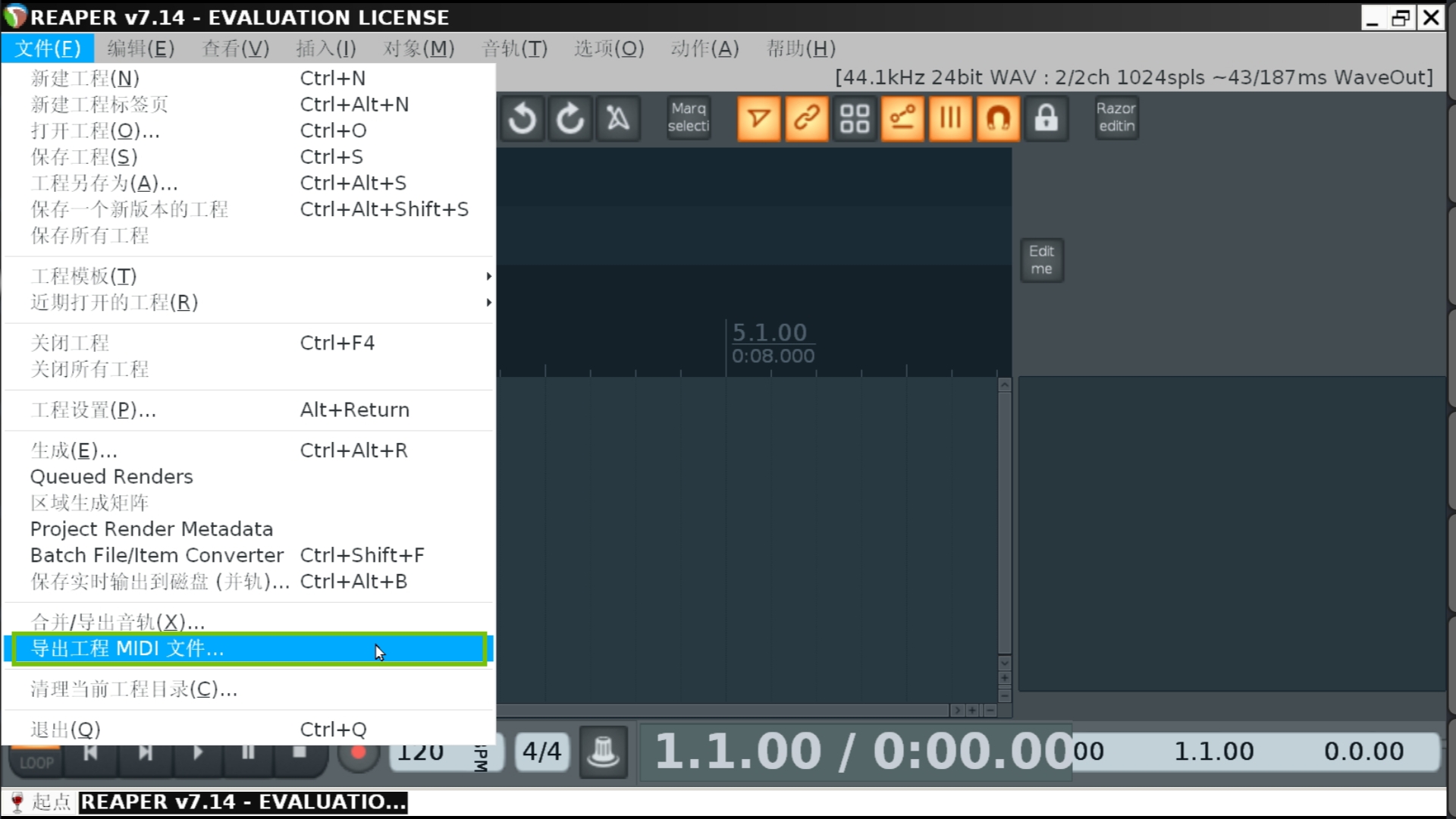This screenshot has width=1456, height=819.
Task: Expand 工程模板(T) submenu
Action: [249, 276]
